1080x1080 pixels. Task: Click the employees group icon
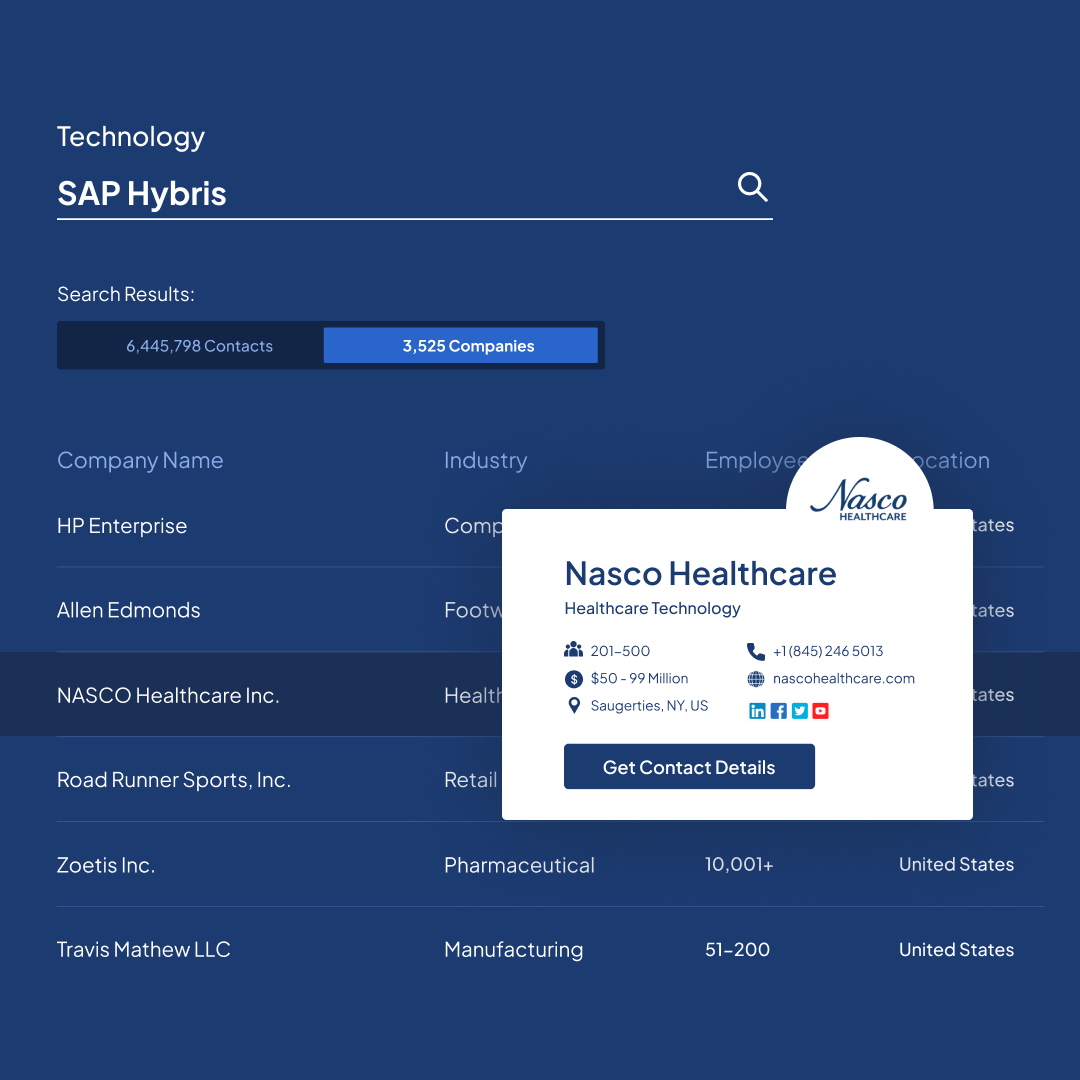point(573,650)
